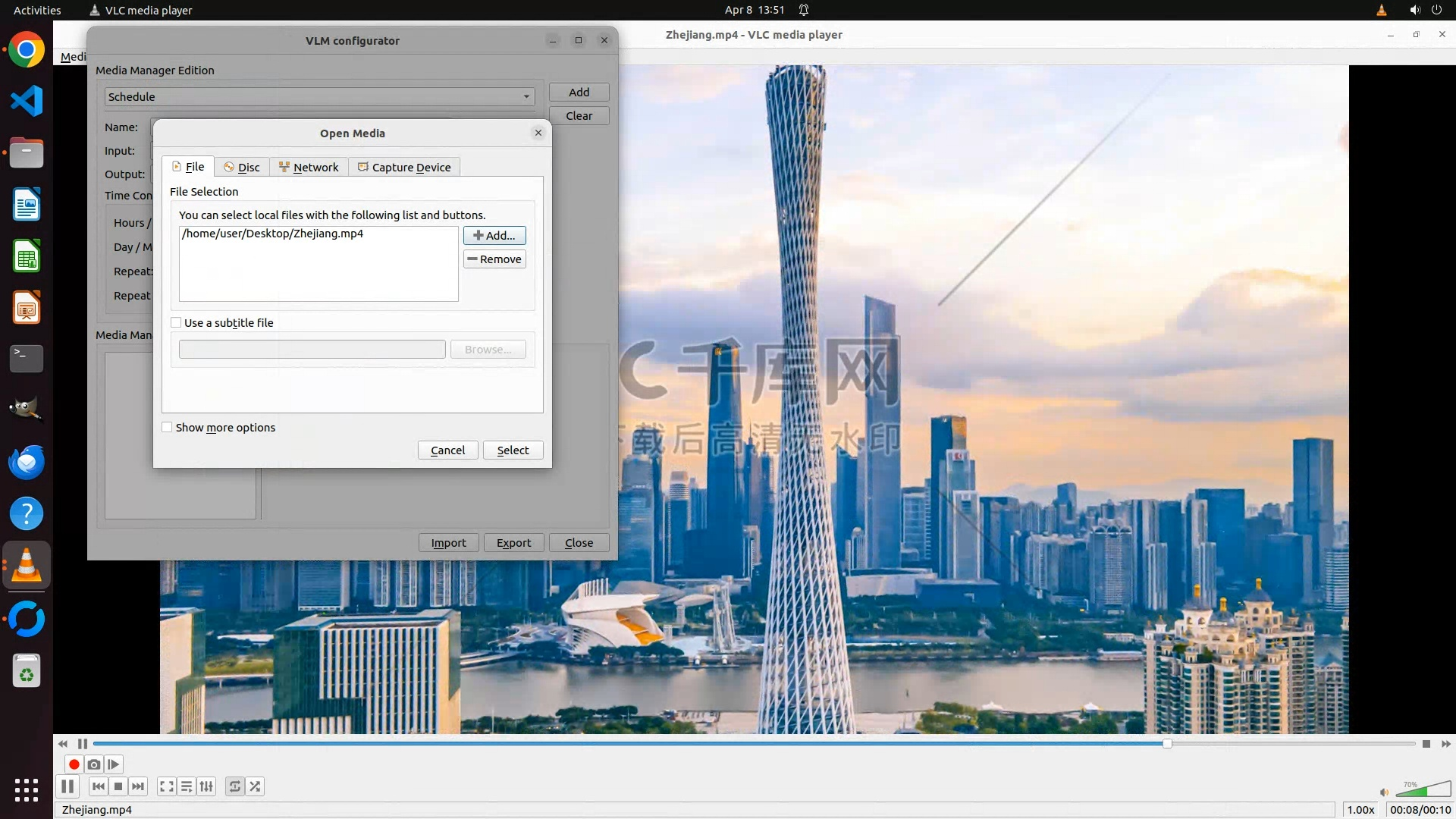Check the Use a subtitle file box

[177, 322]
